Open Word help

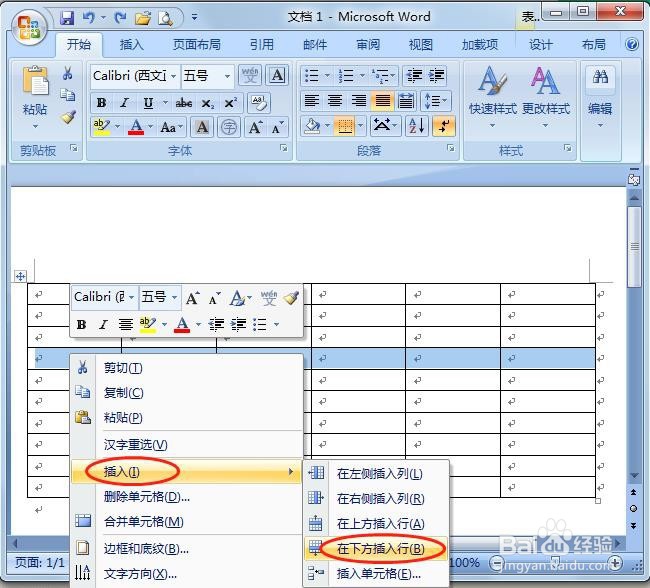(632, 44)
